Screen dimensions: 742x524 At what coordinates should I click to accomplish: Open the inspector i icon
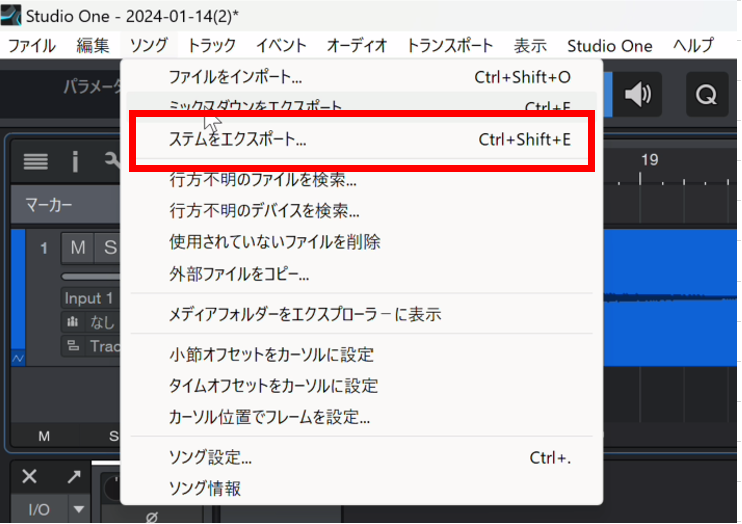[x=75, y=161]
